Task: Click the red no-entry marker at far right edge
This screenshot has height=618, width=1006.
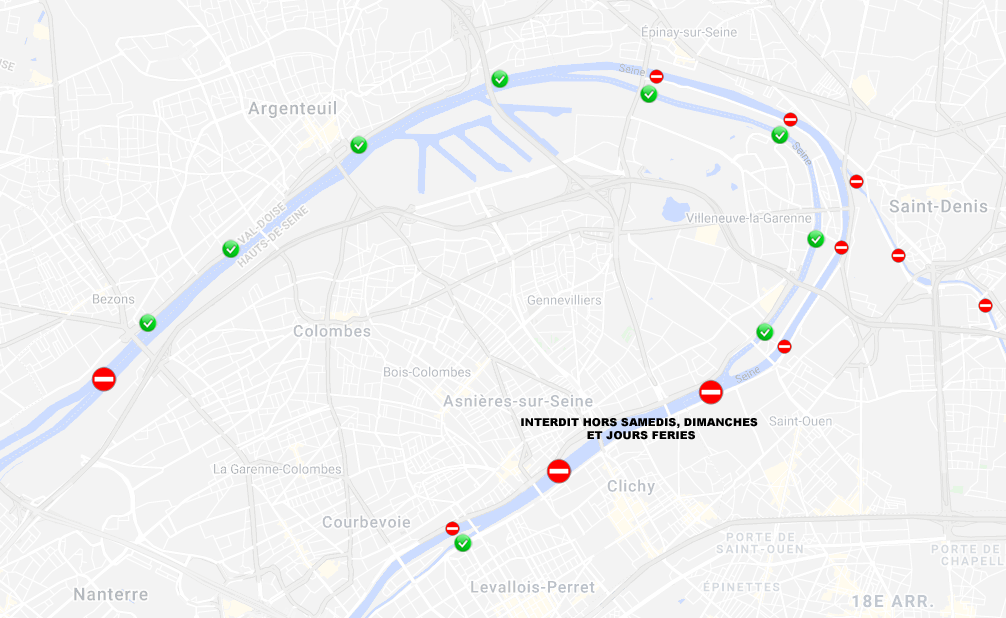Action: (x=985, y=306)
